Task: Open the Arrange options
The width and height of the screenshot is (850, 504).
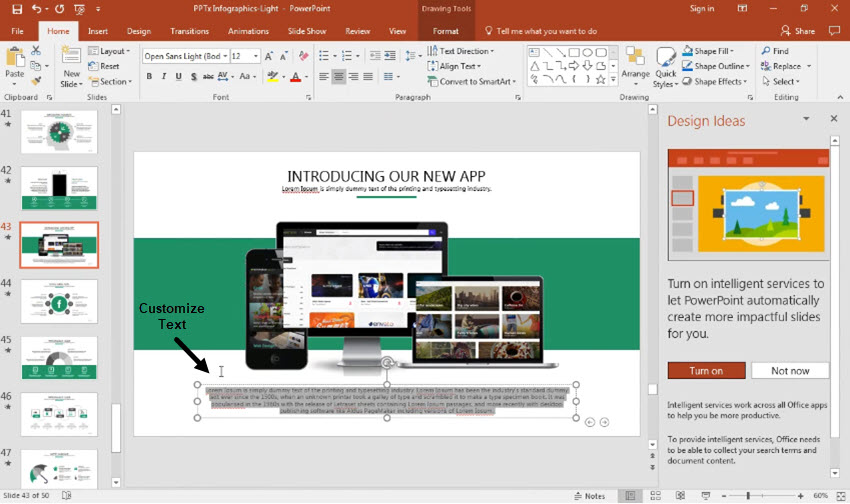Action: click(x=635, y=68)
